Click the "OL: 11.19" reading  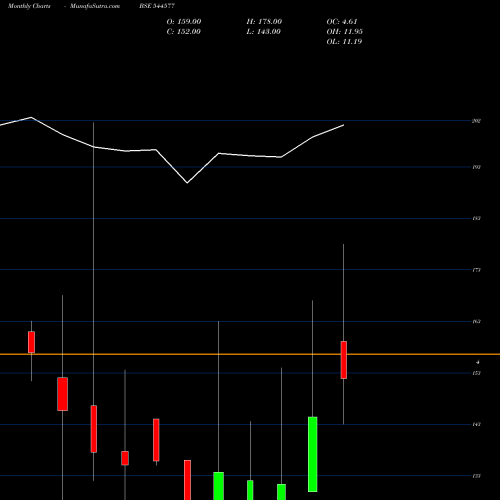click(344, 42)
